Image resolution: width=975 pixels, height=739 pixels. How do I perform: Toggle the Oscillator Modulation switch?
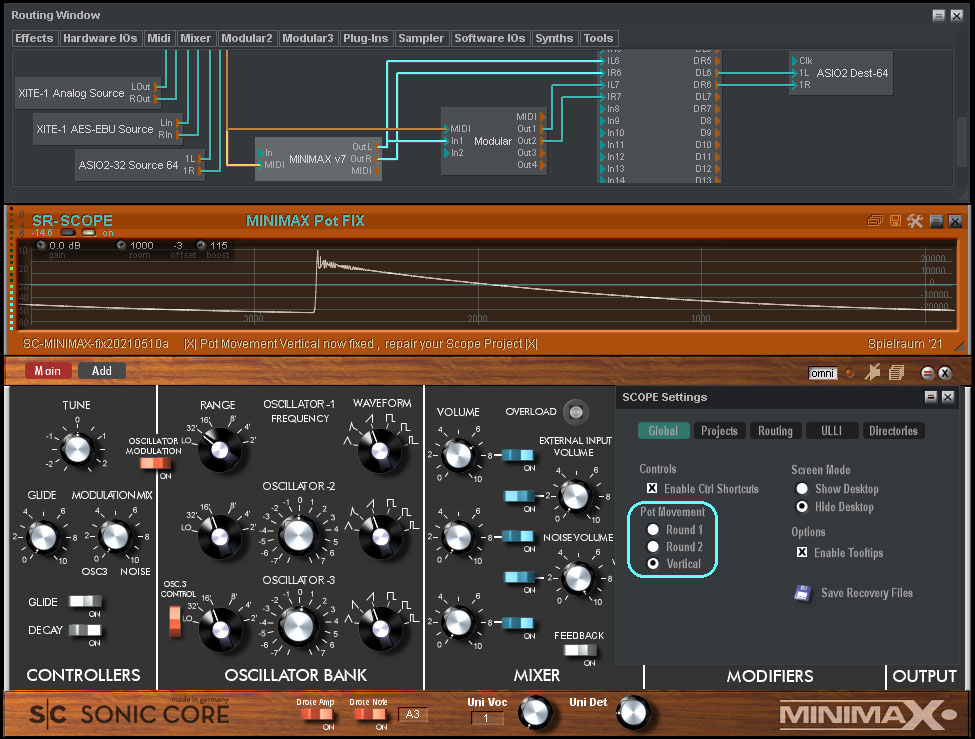155,463
